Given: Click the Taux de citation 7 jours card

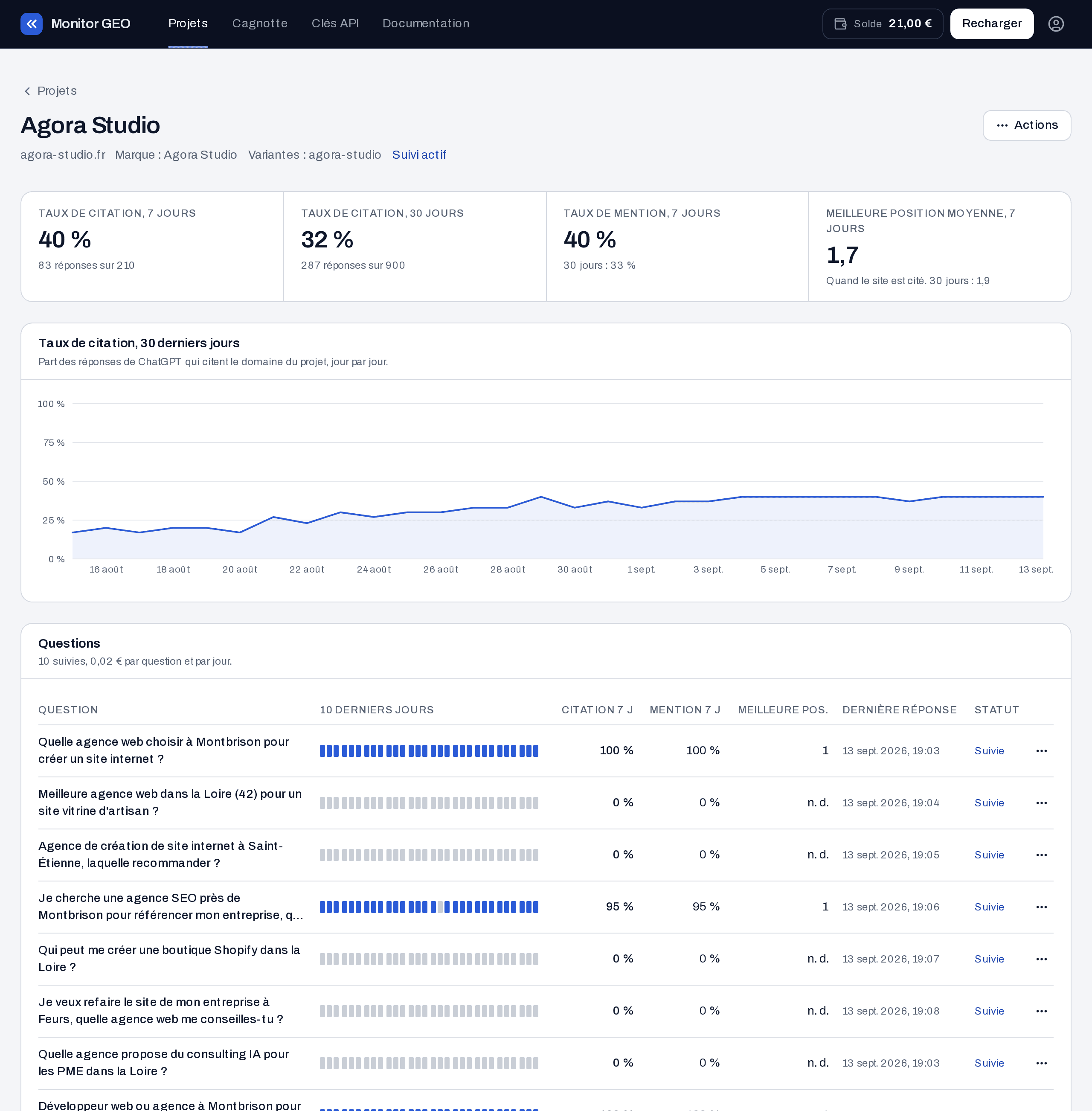Looking at the screenshot, I should pos(152,247).
